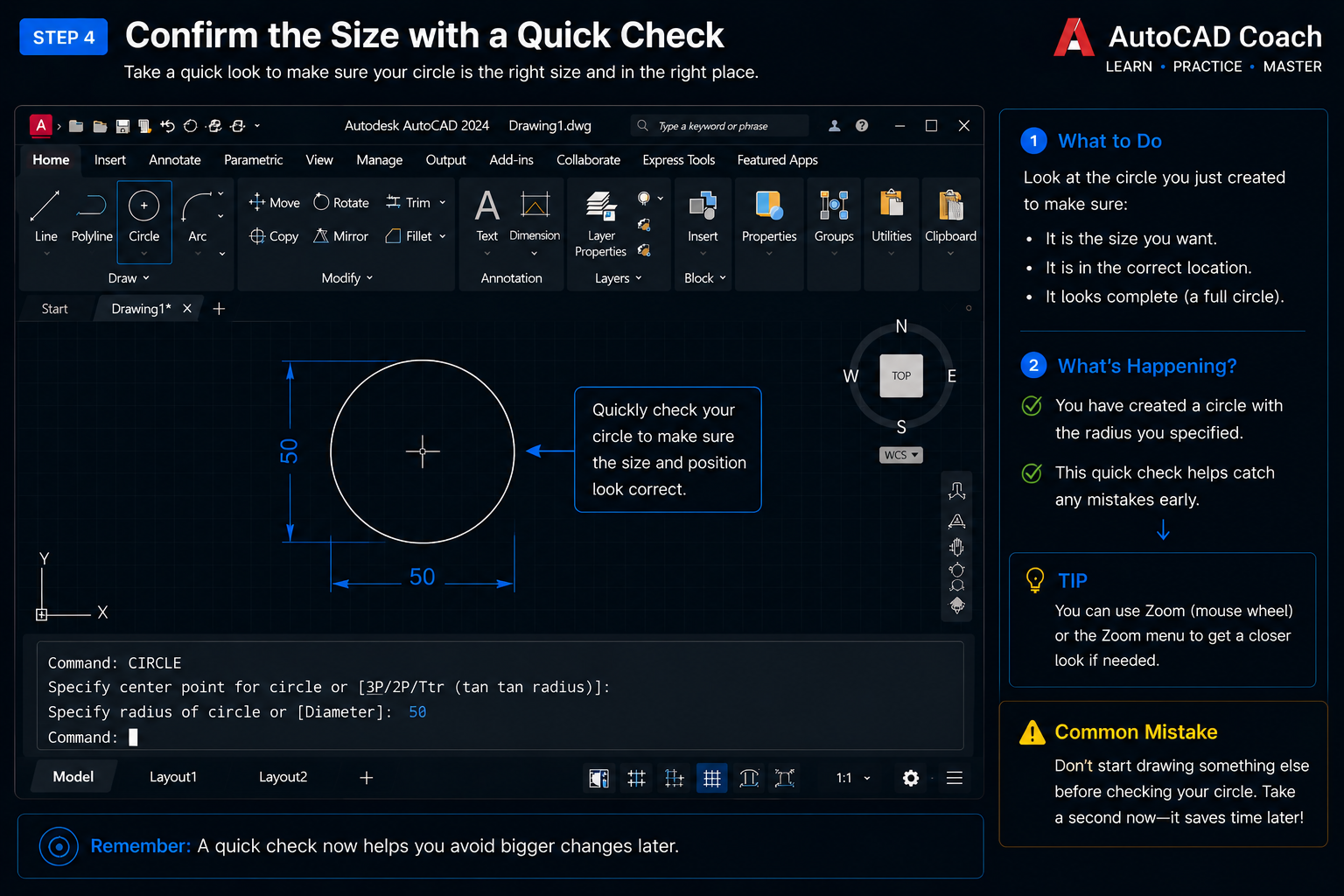Toggle the annotation auto-scale icon in status bar
The width and height of the screenshot is (1344, 896).
(785, 778)
